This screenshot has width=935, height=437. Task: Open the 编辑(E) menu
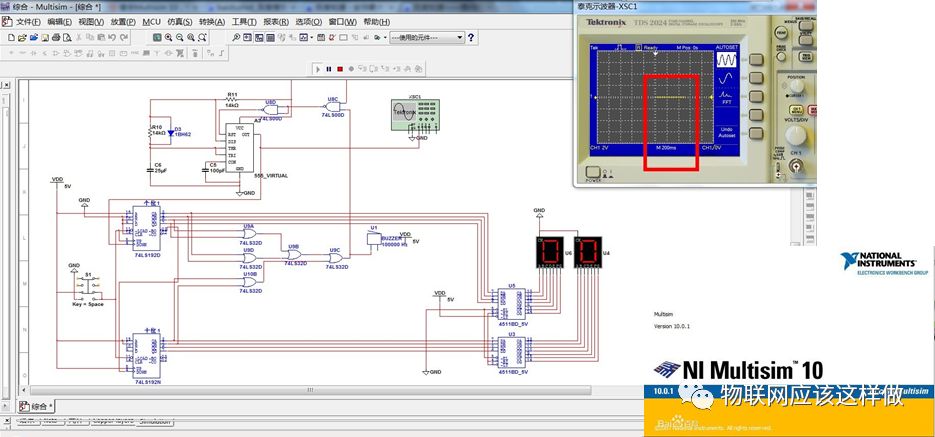pyautogui.click(x=59, y=22)
